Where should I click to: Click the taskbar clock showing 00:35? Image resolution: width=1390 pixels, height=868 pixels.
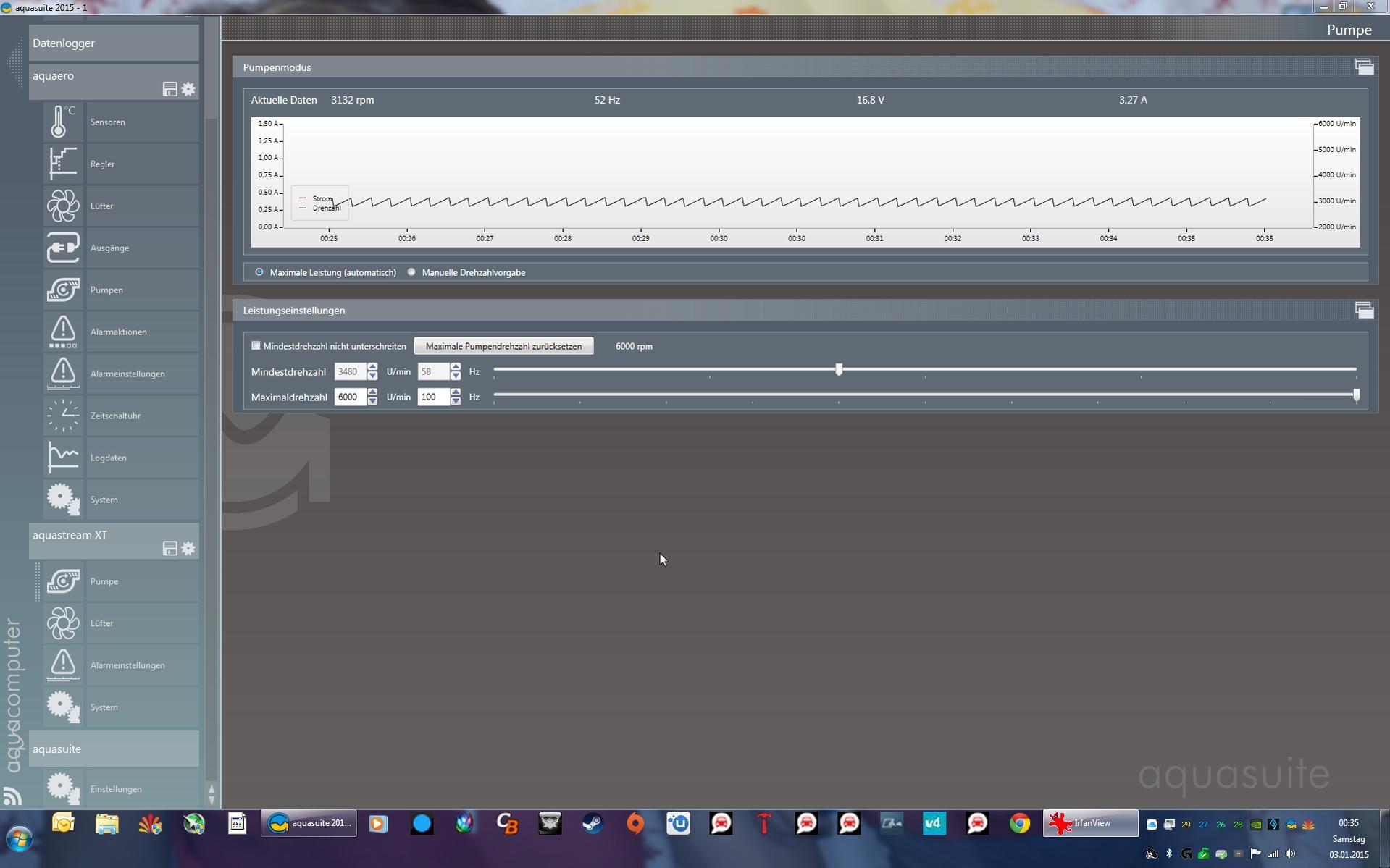(x=1348, y=823)
